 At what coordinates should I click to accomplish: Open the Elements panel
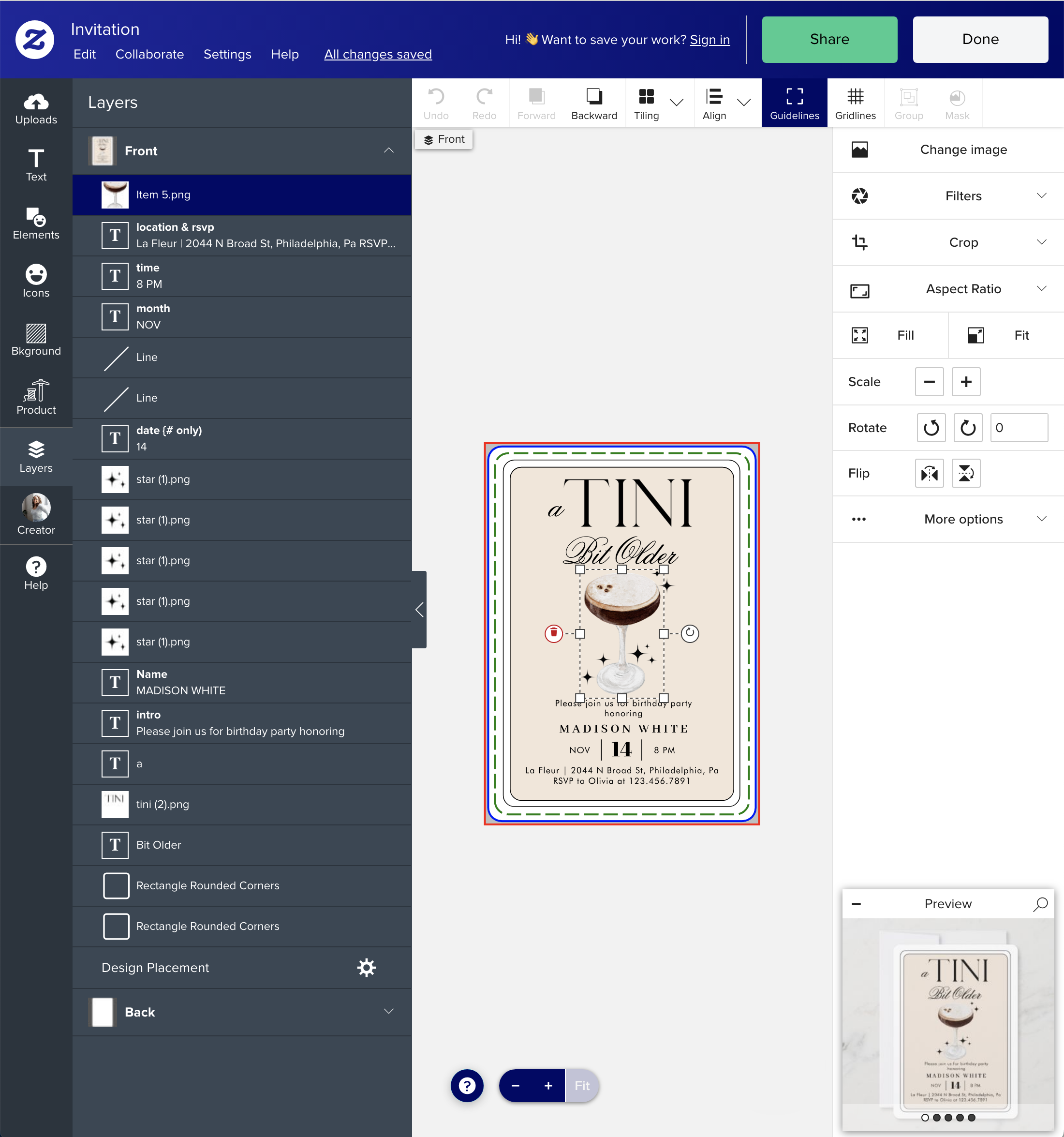[36, 224]
